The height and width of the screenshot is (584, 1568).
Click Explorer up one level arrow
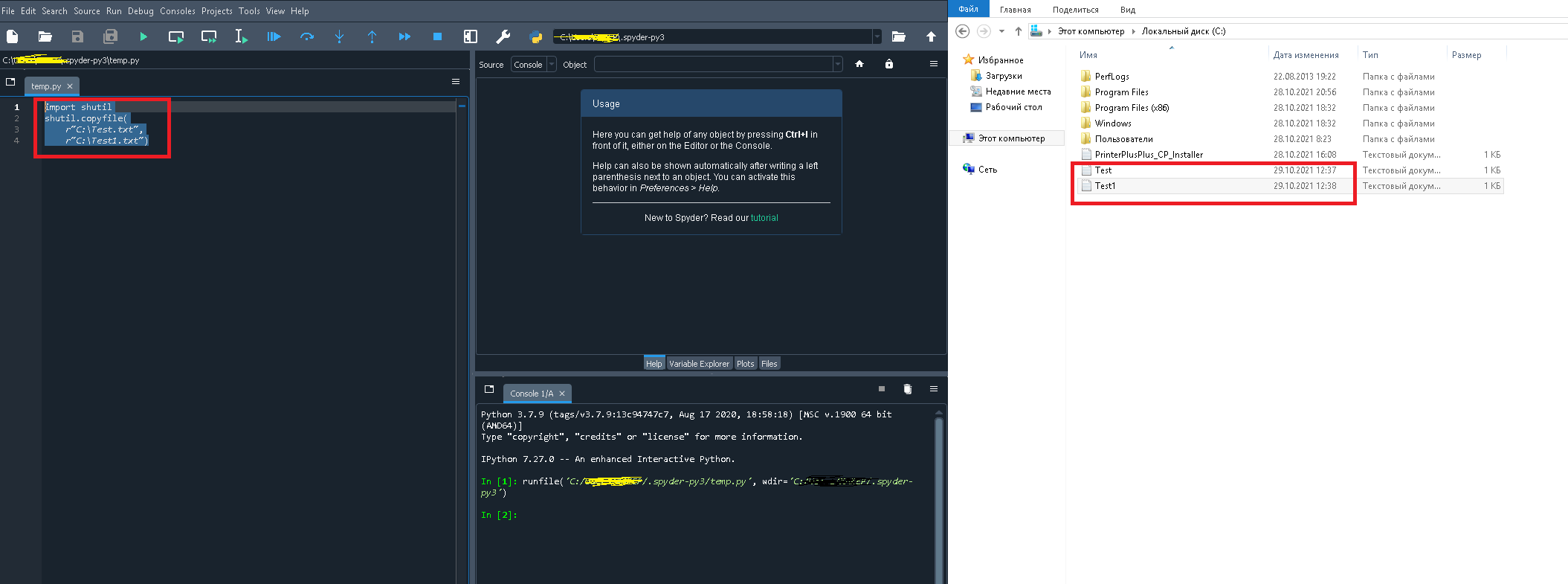[x=1019, y=31]
